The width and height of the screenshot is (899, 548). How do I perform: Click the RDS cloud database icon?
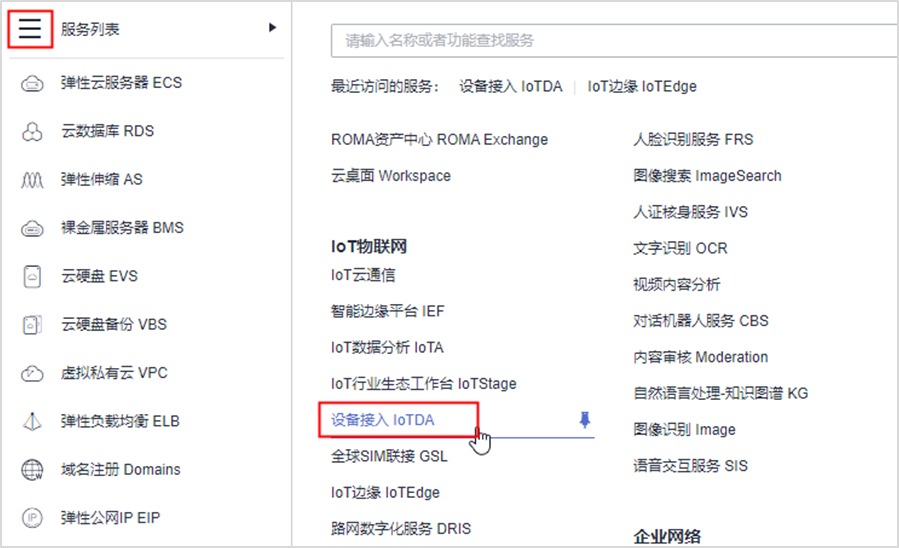32,131
